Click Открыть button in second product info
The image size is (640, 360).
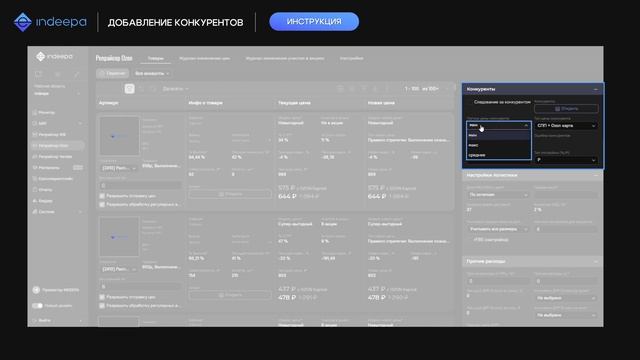[x=230, y=295]
